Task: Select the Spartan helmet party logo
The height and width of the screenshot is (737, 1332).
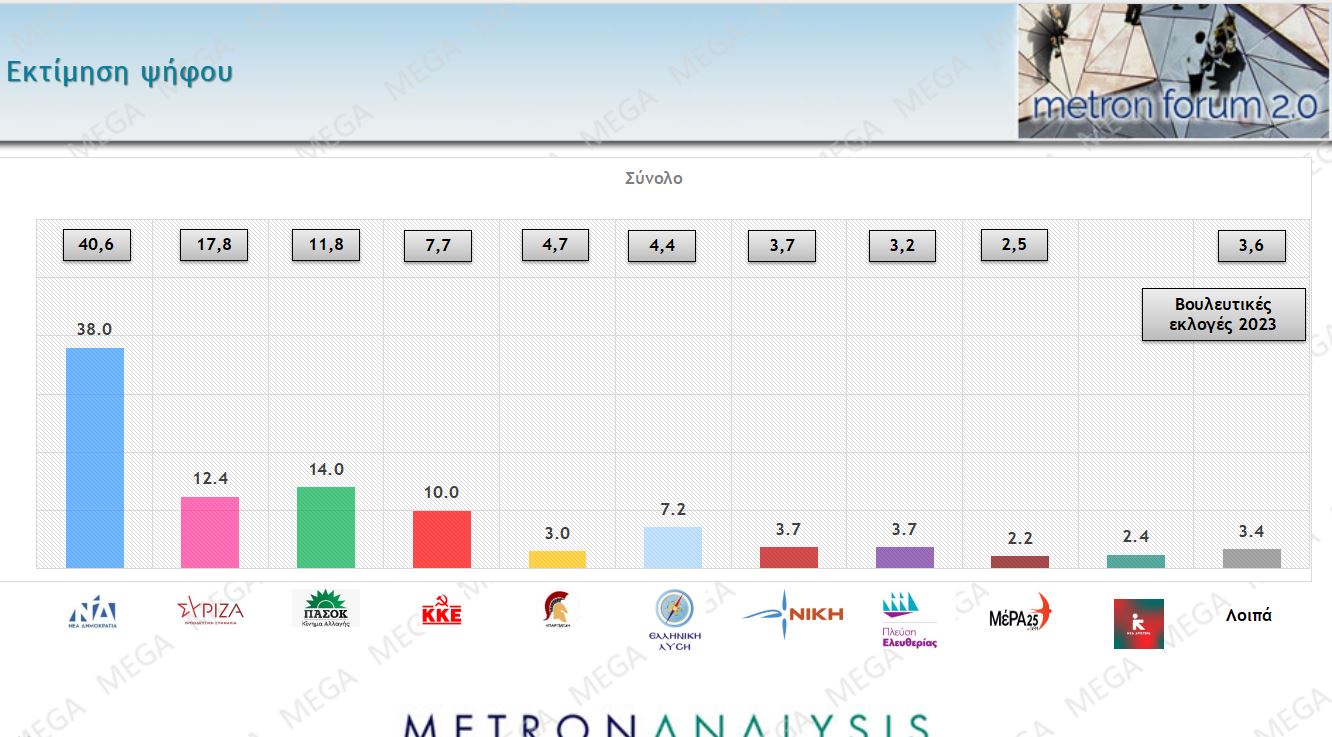Action: point(557,608)
